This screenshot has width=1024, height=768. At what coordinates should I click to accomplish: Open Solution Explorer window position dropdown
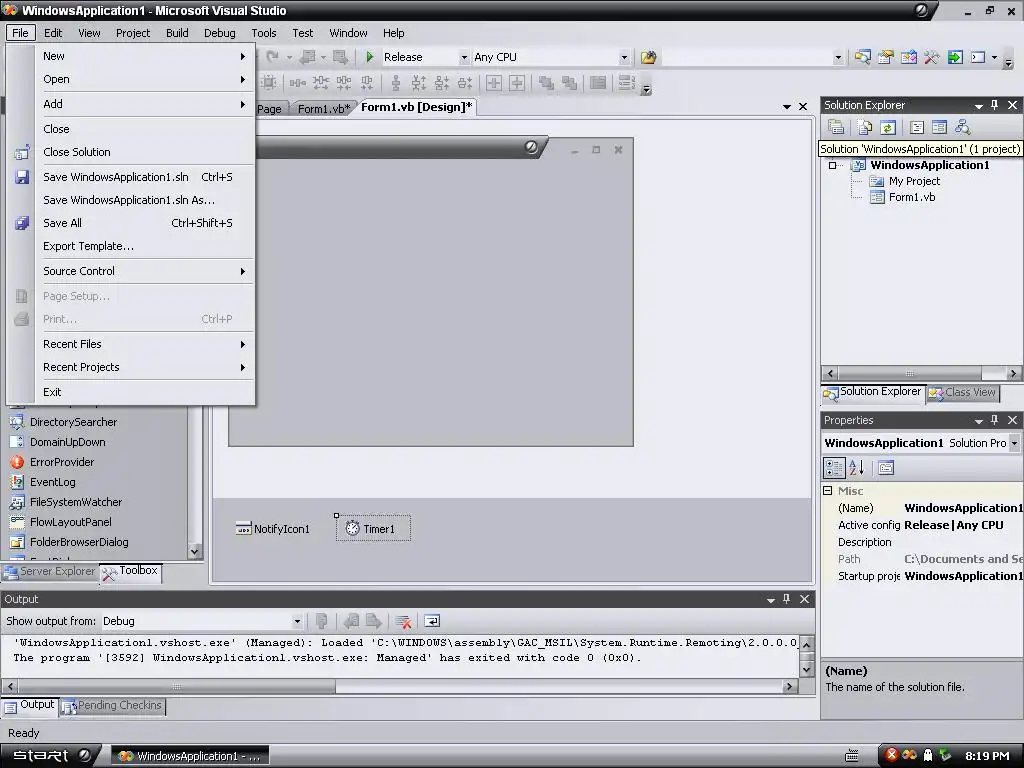978,106
